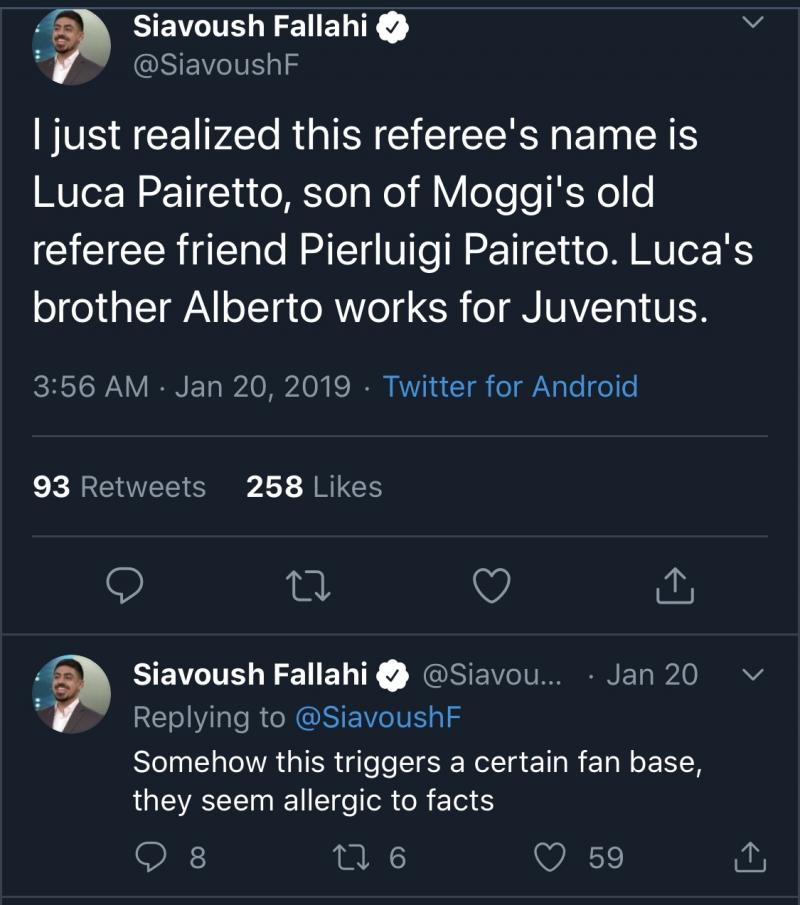
Task: Click the main tweet's verified badge
Action: pos(392,29)
